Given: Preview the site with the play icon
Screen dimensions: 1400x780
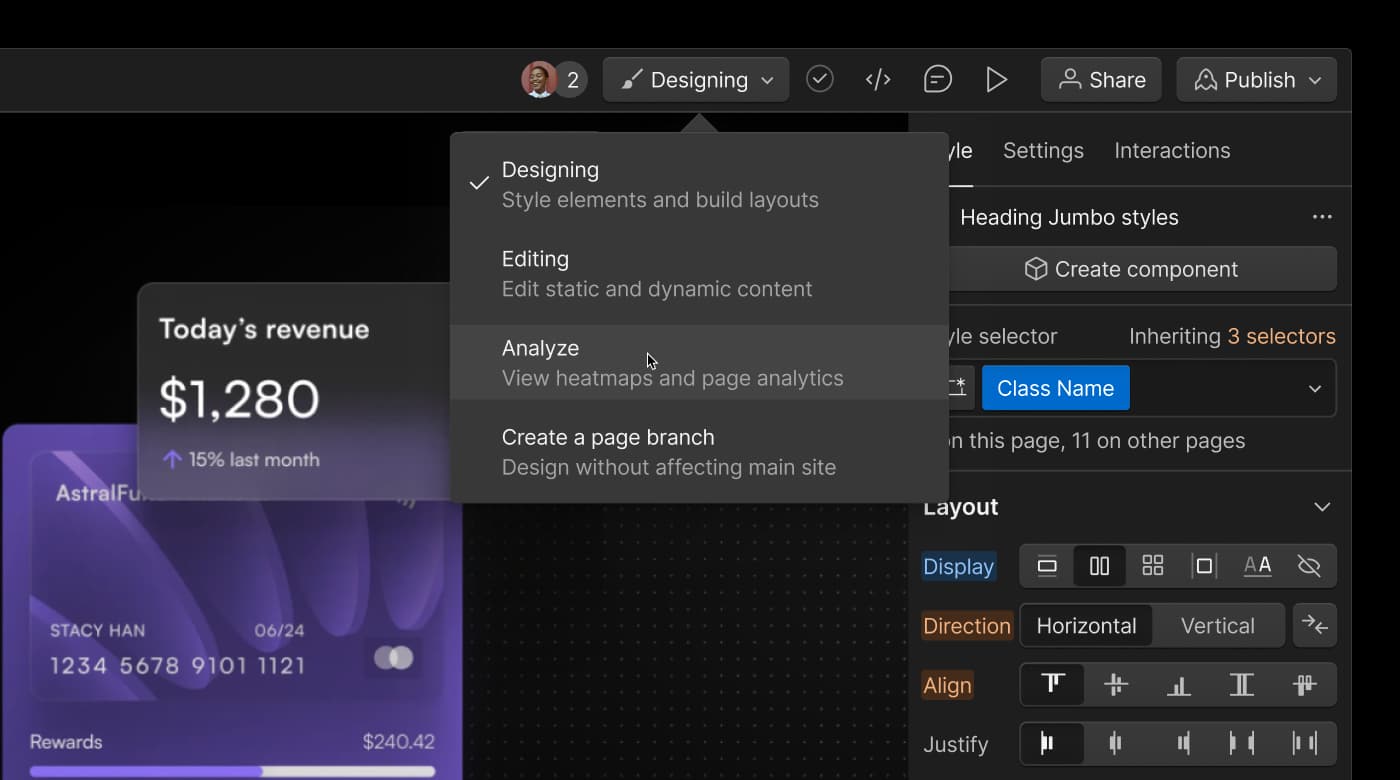Looking at the screenshot, I should pos(997,79).
